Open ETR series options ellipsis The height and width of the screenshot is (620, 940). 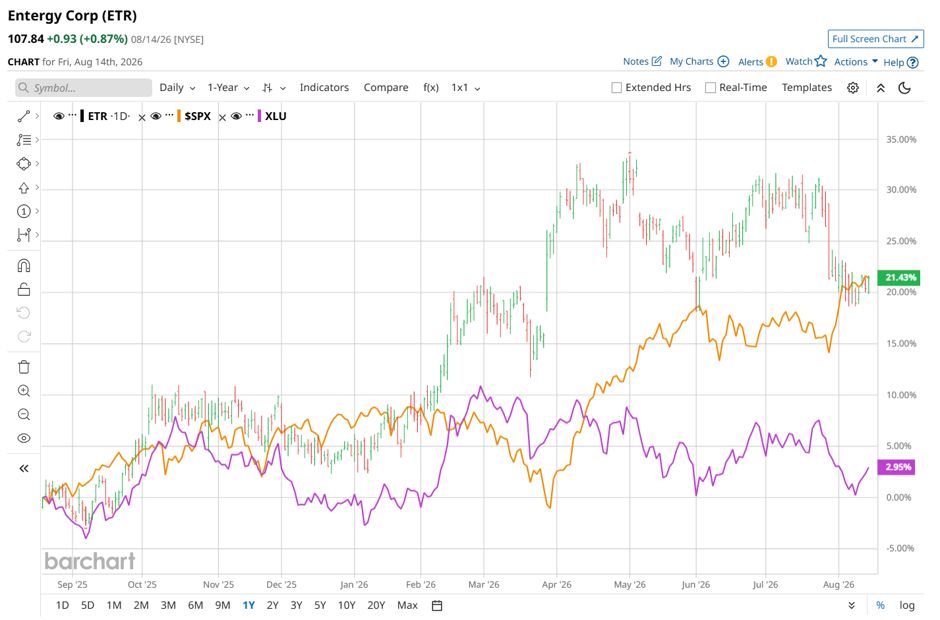pos(73,114)
